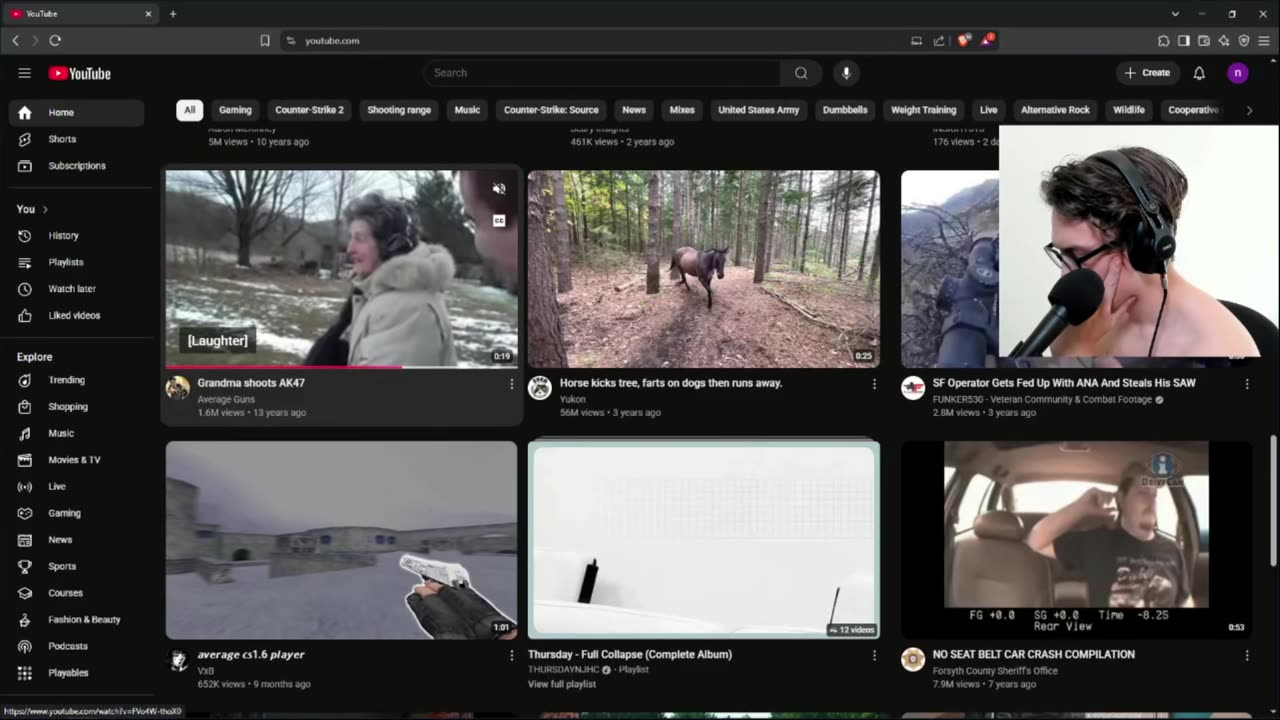Click the YouTube logo
1280x720 pixels.
click(x=79, y=73)
